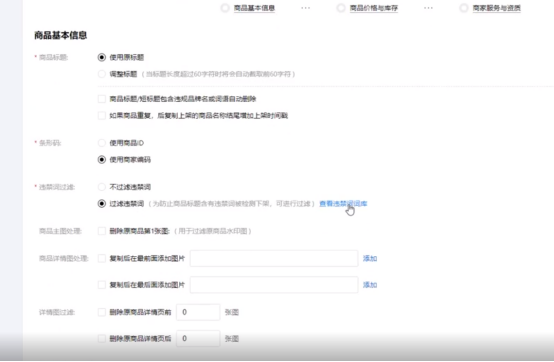Viewport: 554px width, 362px height.
Task: Check 删除原商品详情页前 checkbox
Action: pyautogui.click(x=102, y=312)
